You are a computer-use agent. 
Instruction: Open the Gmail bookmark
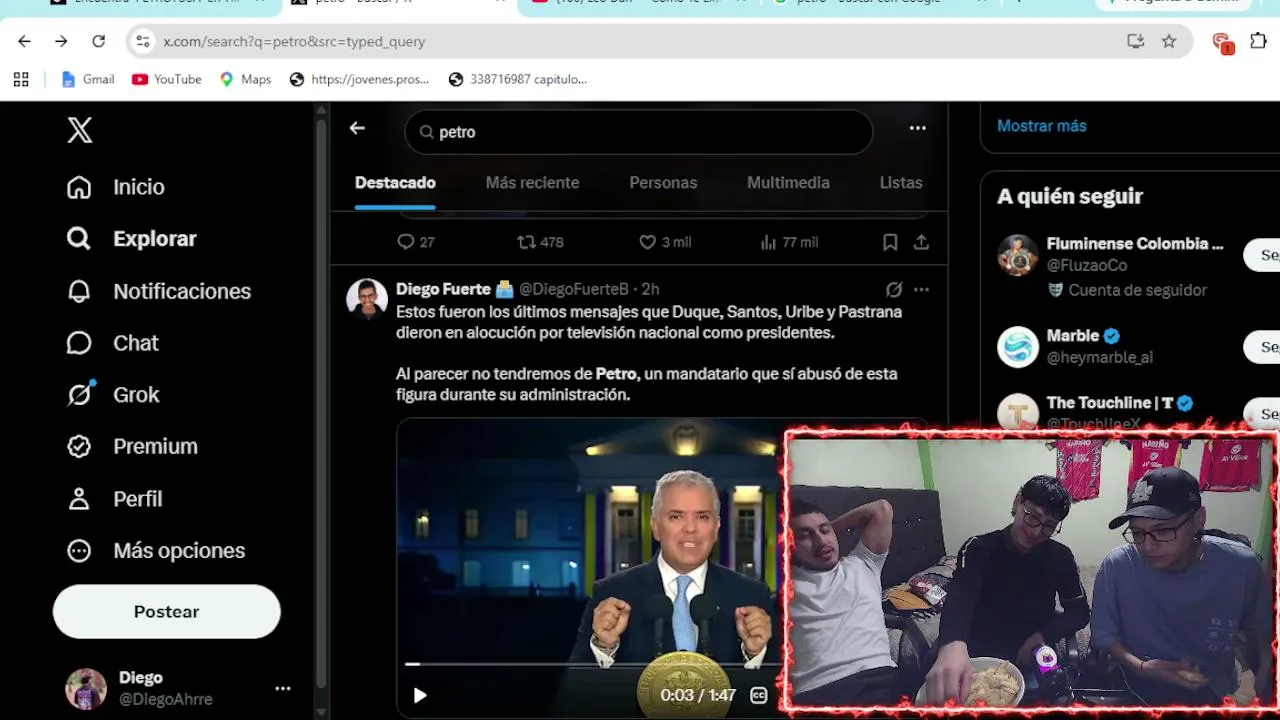point(88,79)
